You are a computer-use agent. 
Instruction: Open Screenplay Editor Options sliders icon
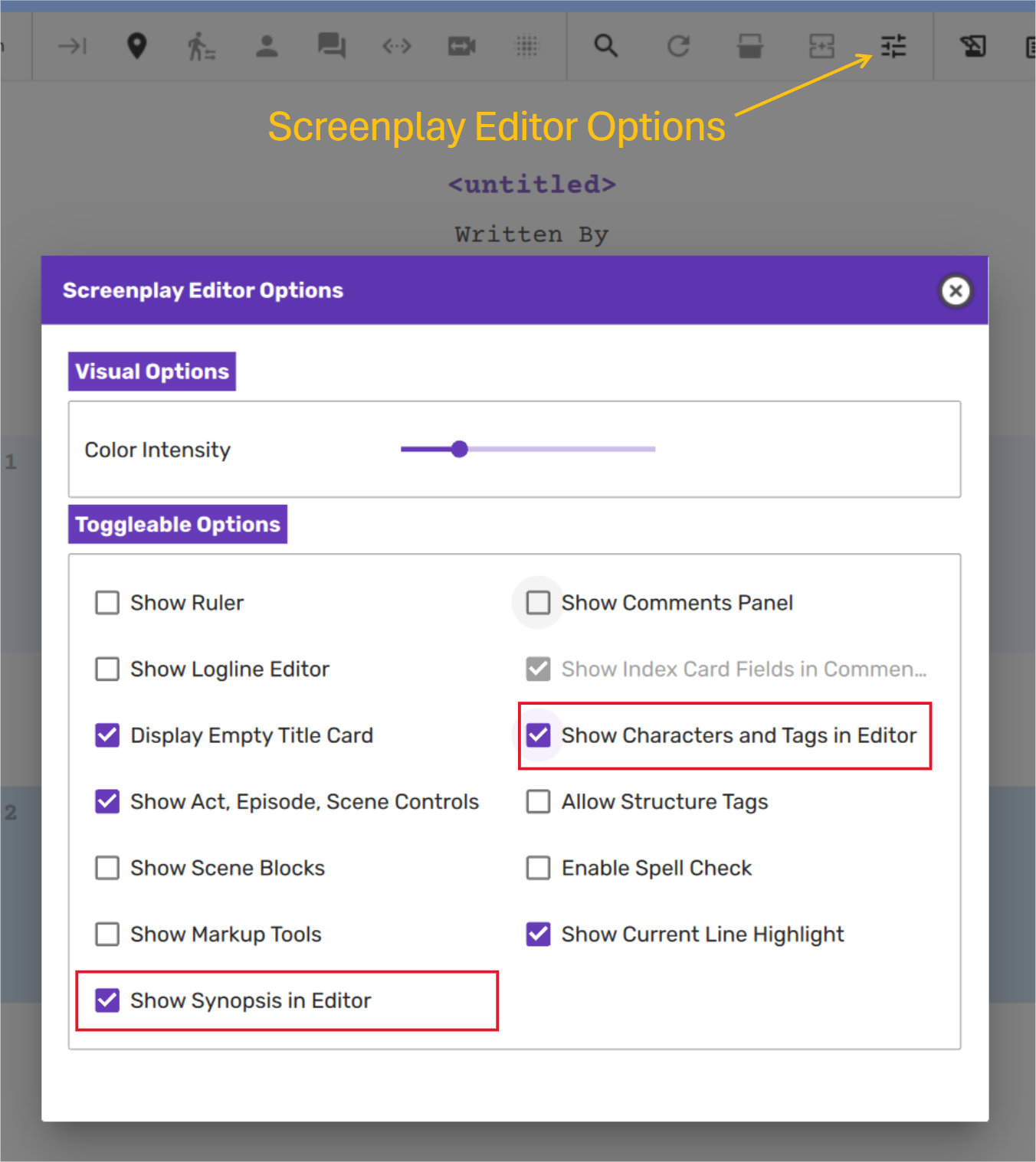pyautogui.click(x=893, y=46)
